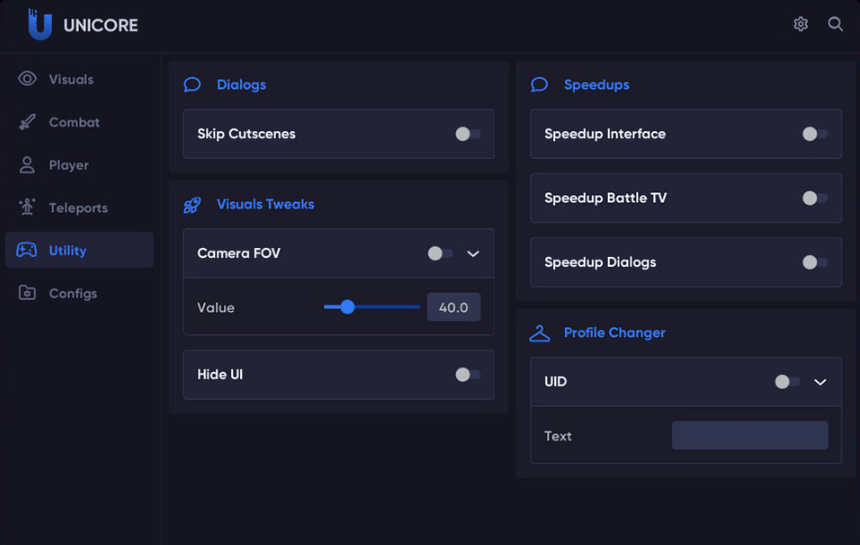Toggle the Hide UI switch
The height and width of the screenshot is (545, 860).
[468, 374]
